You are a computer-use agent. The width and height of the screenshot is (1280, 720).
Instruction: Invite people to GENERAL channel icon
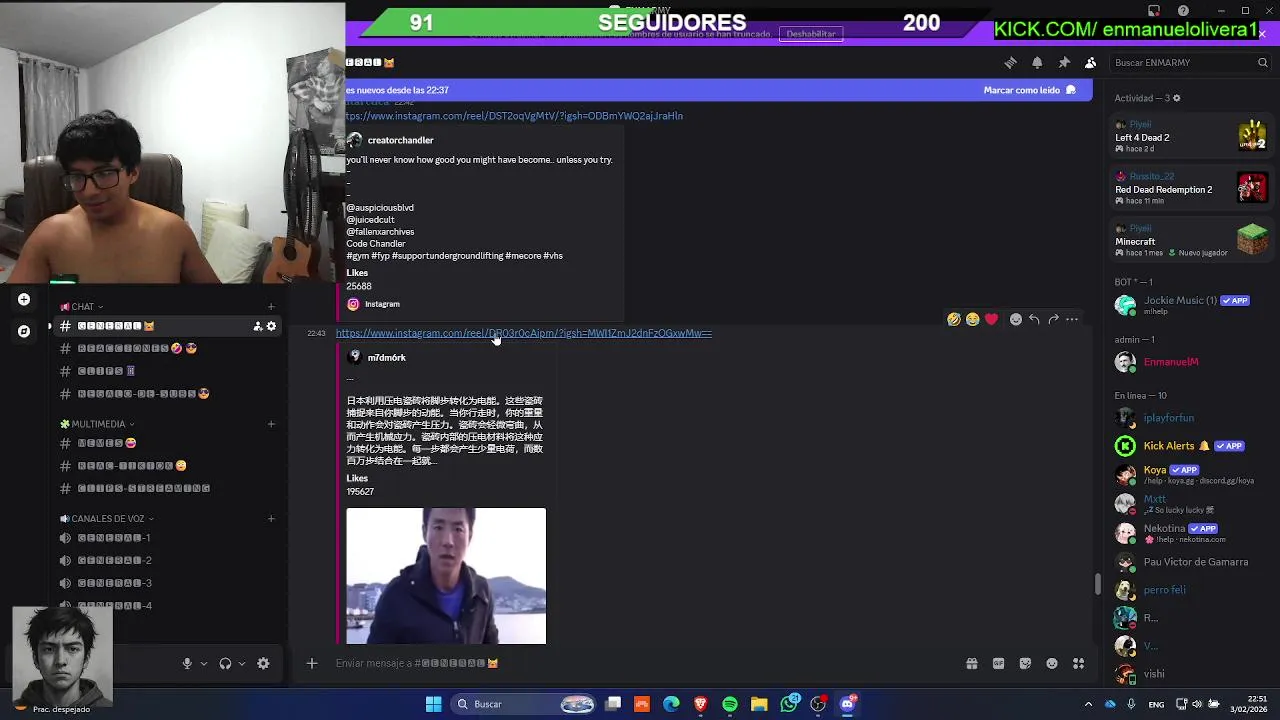point(258,326)
